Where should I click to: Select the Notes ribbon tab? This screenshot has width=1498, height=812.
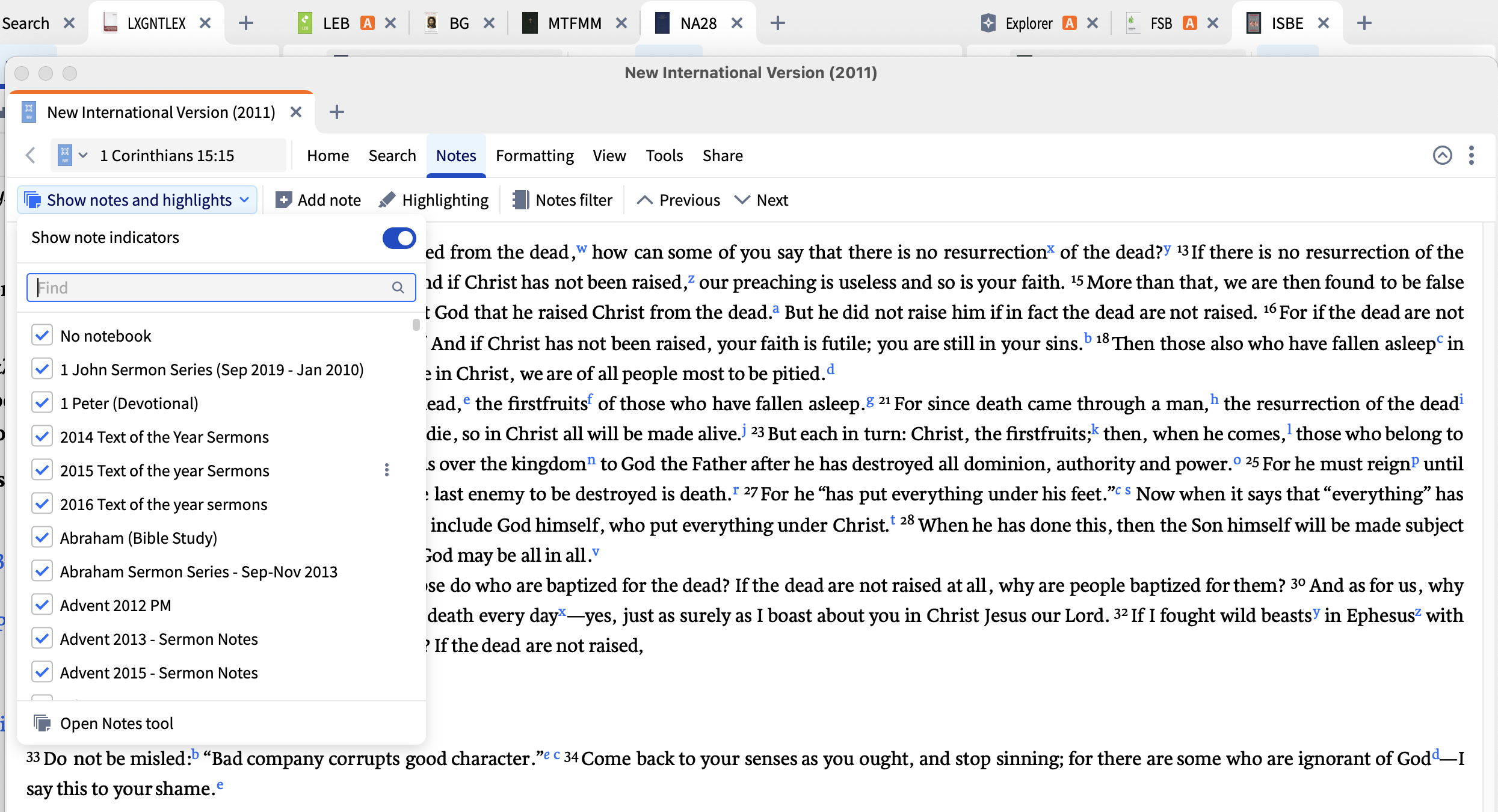coord(456,155)
